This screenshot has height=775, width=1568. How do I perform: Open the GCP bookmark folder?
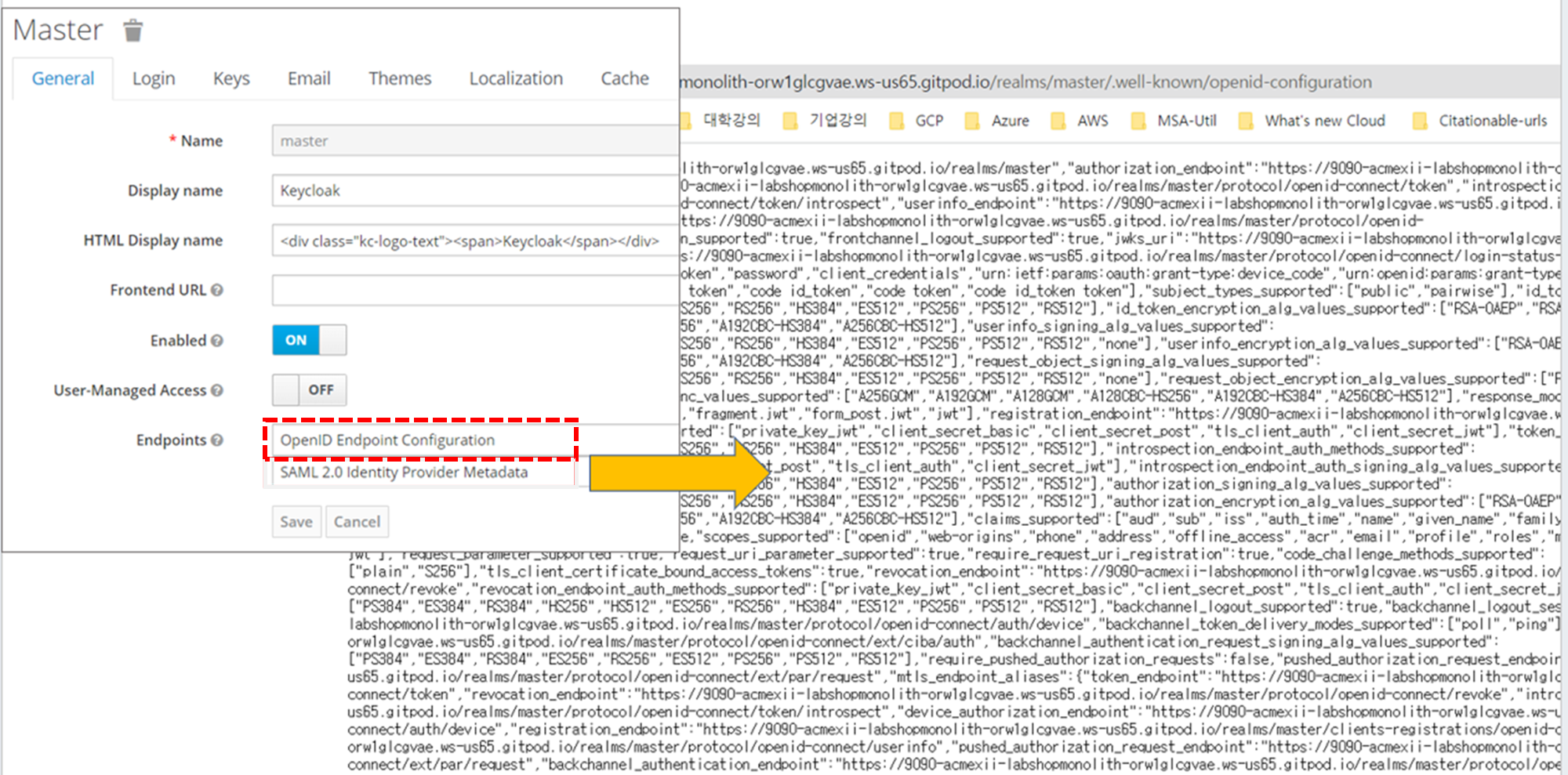point(916,121)
